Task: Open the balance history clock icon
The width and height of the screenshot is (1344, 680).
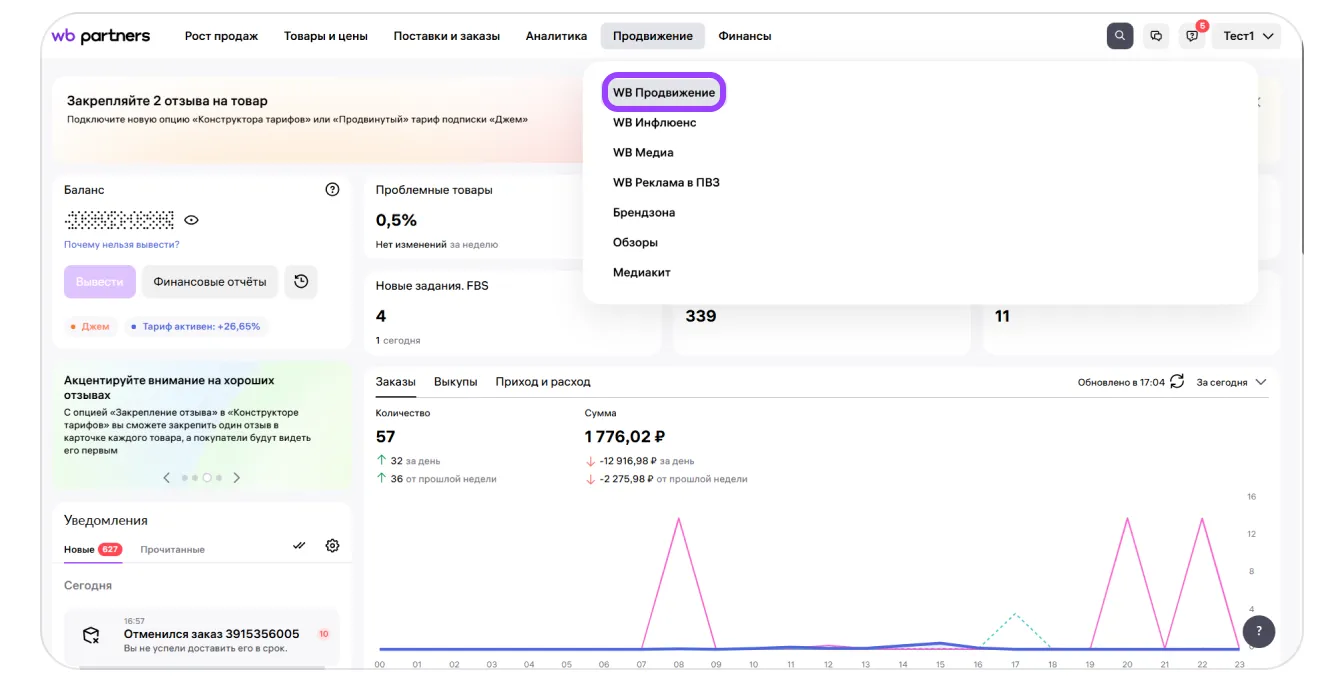Action: [x=301, y=282]
